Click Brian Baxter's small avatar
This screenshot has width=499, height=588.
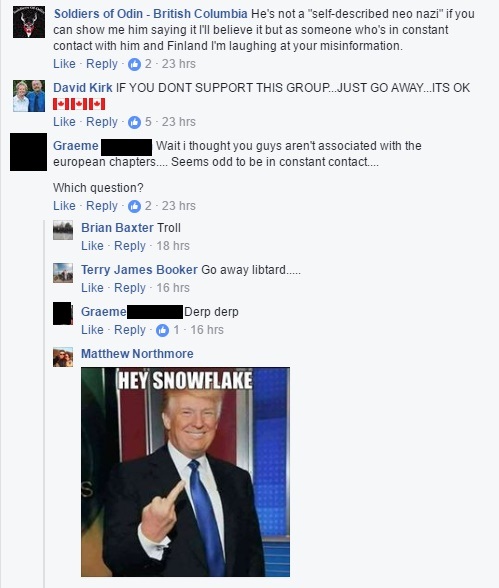tap(63, 230)
